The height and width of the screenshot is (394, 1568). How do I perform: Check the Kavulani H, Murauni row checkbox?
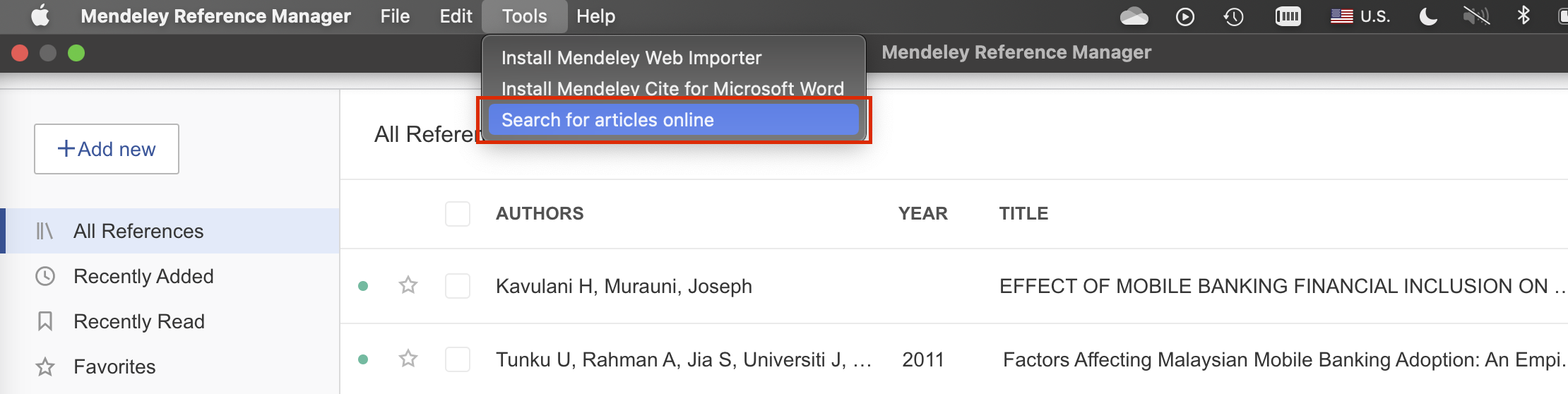click(x=458, y=286)
